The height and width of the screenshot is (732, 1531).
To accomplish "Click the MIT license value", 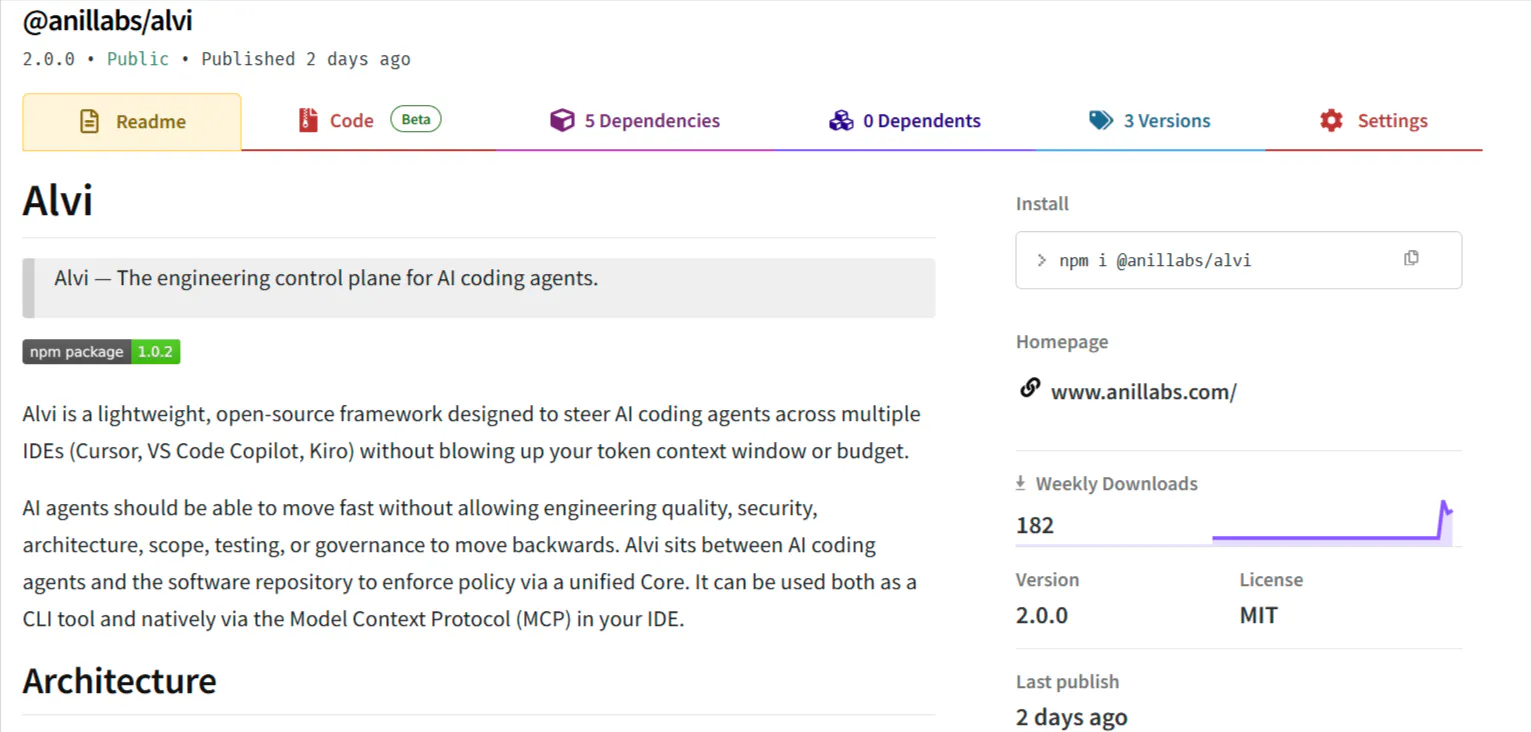I will (1259, 615).
